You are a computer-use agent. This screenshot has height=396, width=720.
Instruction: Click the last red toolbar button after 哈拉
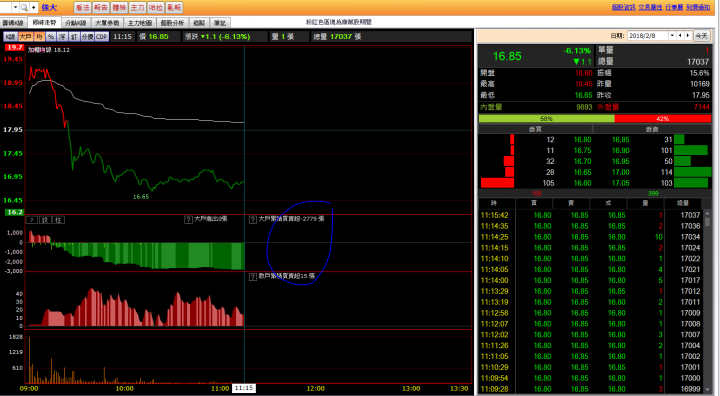click(174, 7)
